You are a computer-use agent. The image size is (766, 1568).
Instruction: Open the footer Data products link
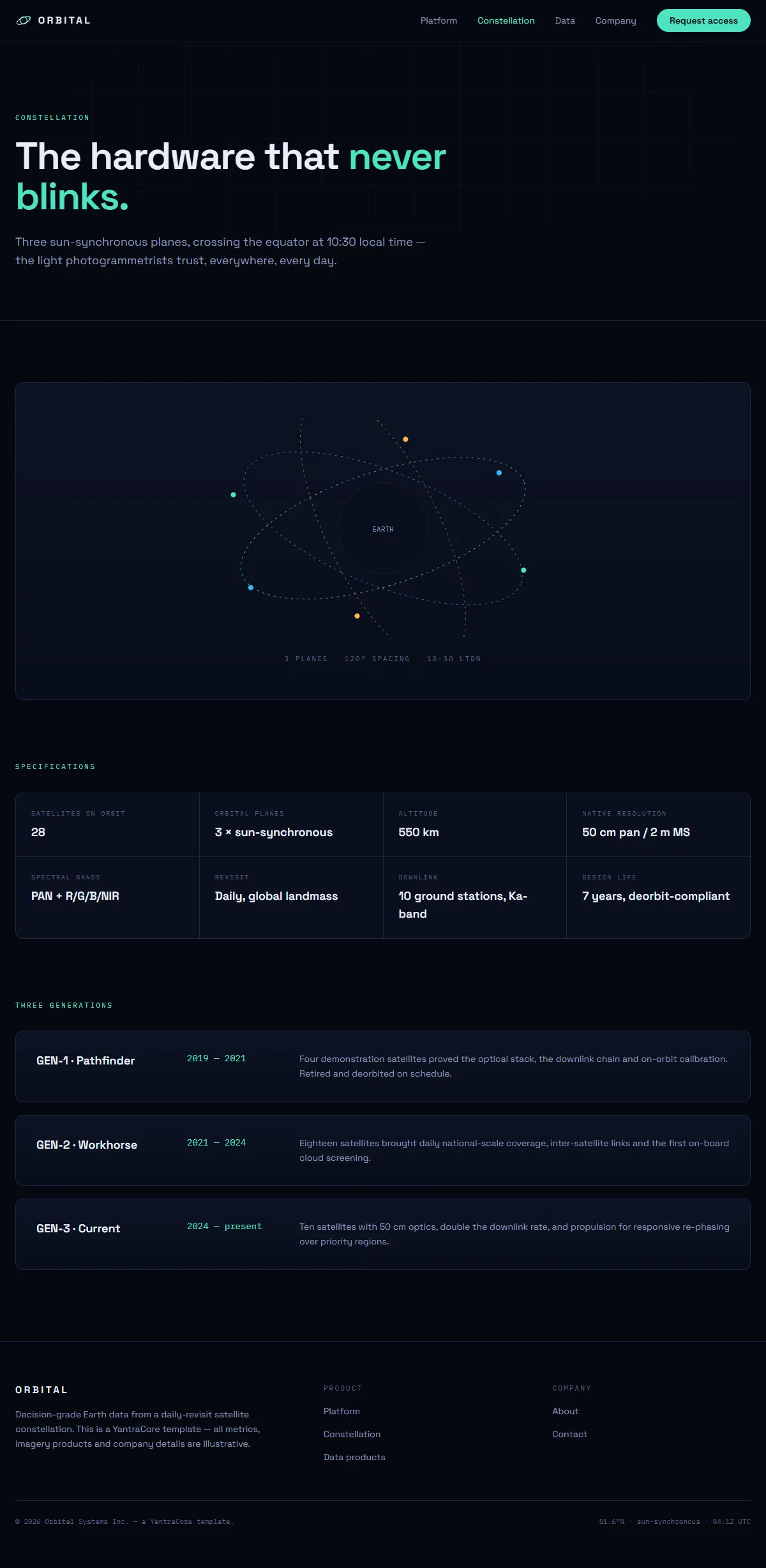(354, 1457)
